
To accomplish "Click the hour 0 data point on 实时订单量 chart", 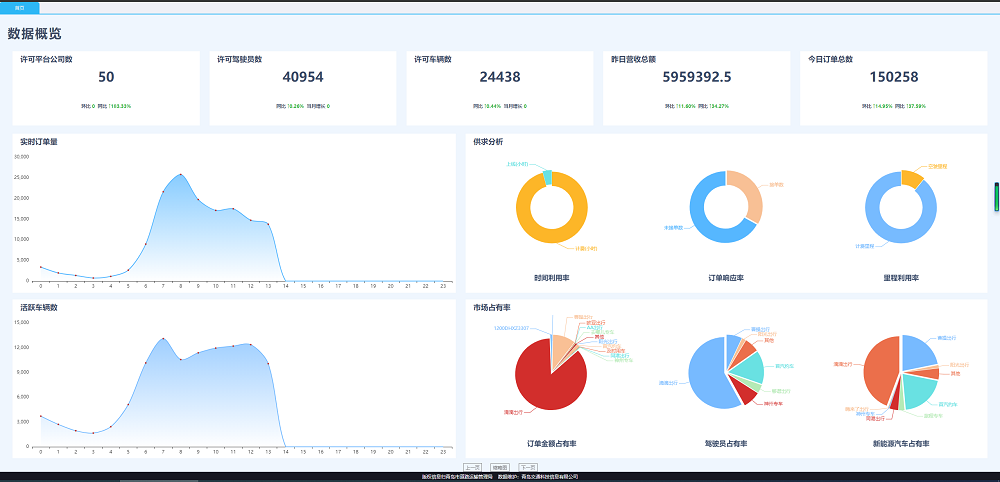I will pyautogui.click(x=41, y=267).
